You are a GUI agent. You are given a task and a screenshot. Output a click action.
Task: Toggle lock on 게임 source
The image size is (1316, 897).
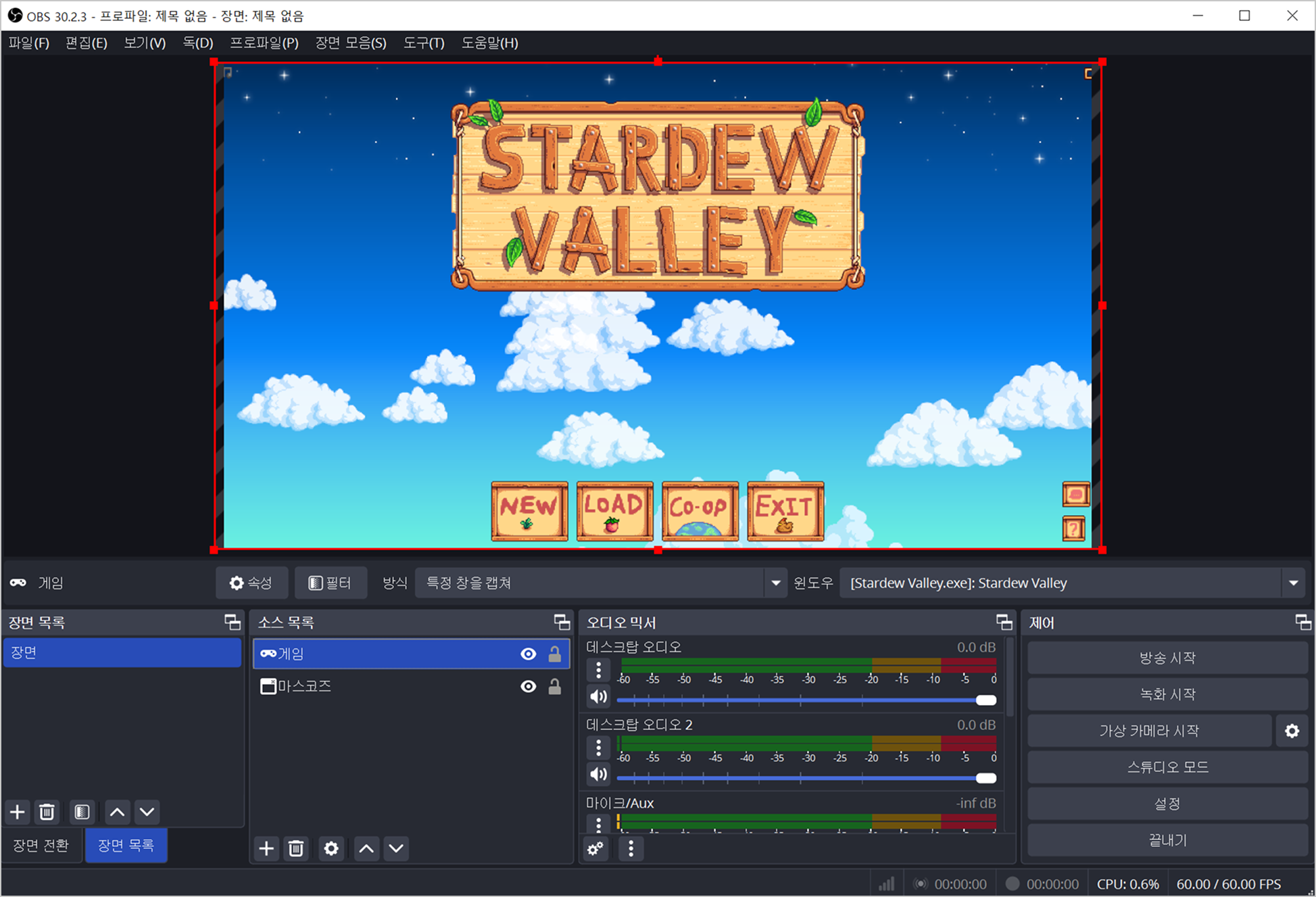pyautogui.click(x=554, y=654)
